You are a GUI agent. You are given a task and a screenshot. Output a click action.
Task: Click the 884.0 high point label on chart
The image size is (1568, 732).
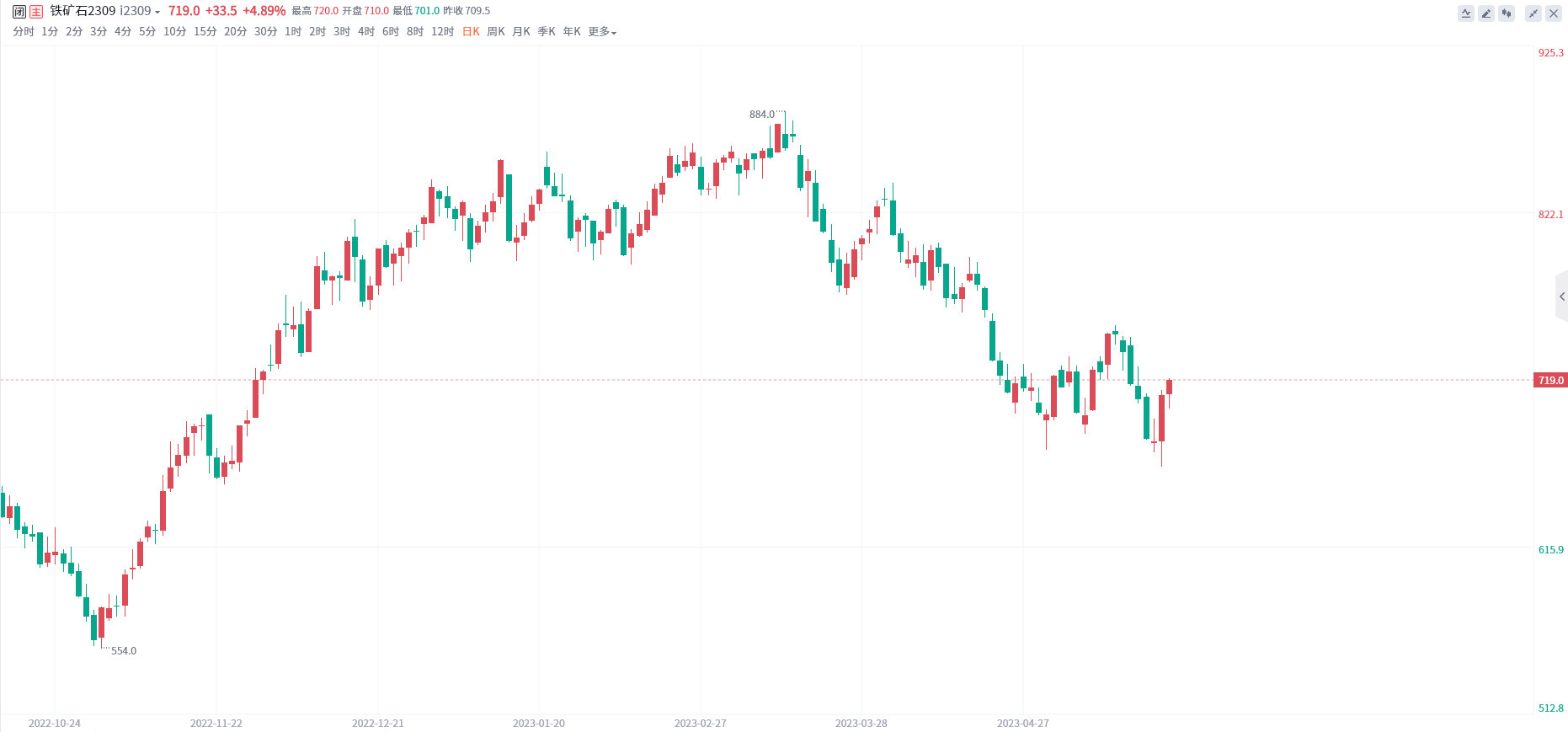point(762,115)
